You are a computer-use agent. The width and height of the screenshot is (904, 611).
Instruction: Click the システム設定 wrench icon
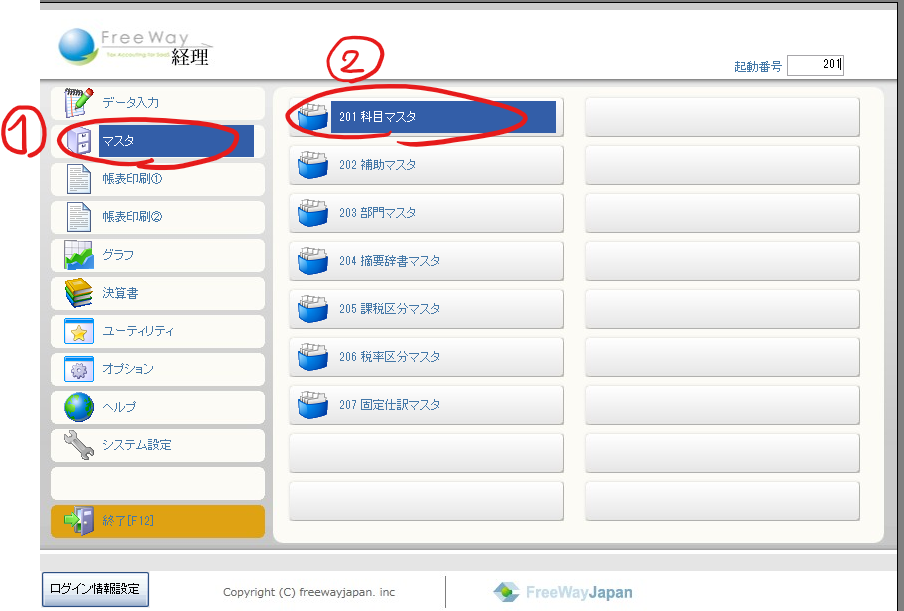pyautogui.click(x=78, y=445)
